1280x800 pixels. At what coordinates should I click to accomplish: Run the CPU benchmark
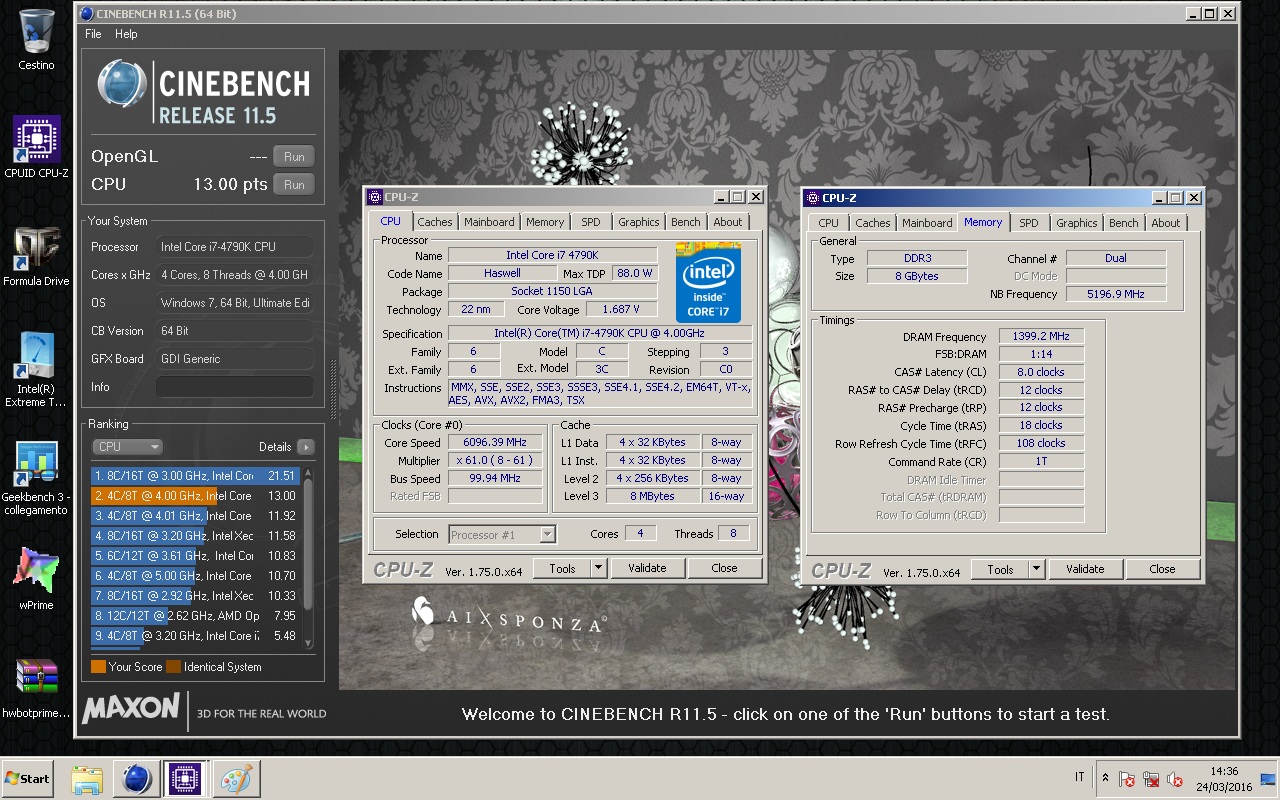coord(294,185)
